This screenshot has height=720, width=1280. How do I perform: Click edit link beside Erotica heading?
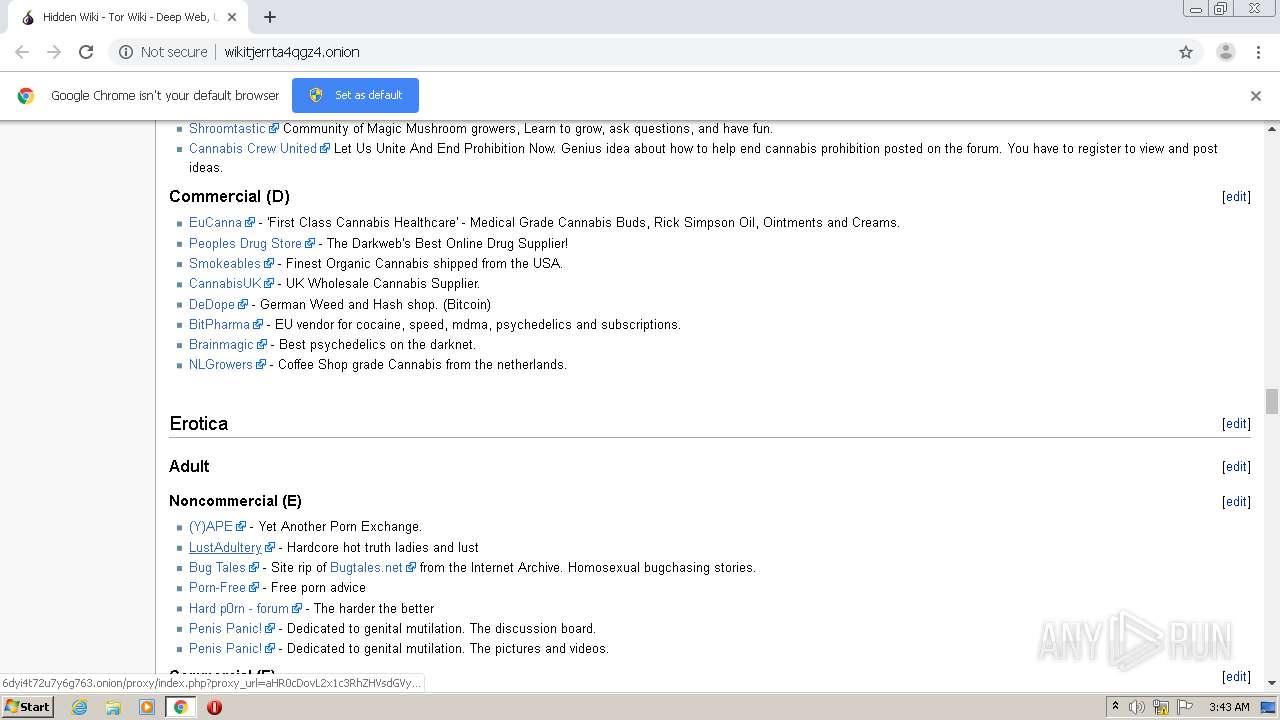point(1236,424)
